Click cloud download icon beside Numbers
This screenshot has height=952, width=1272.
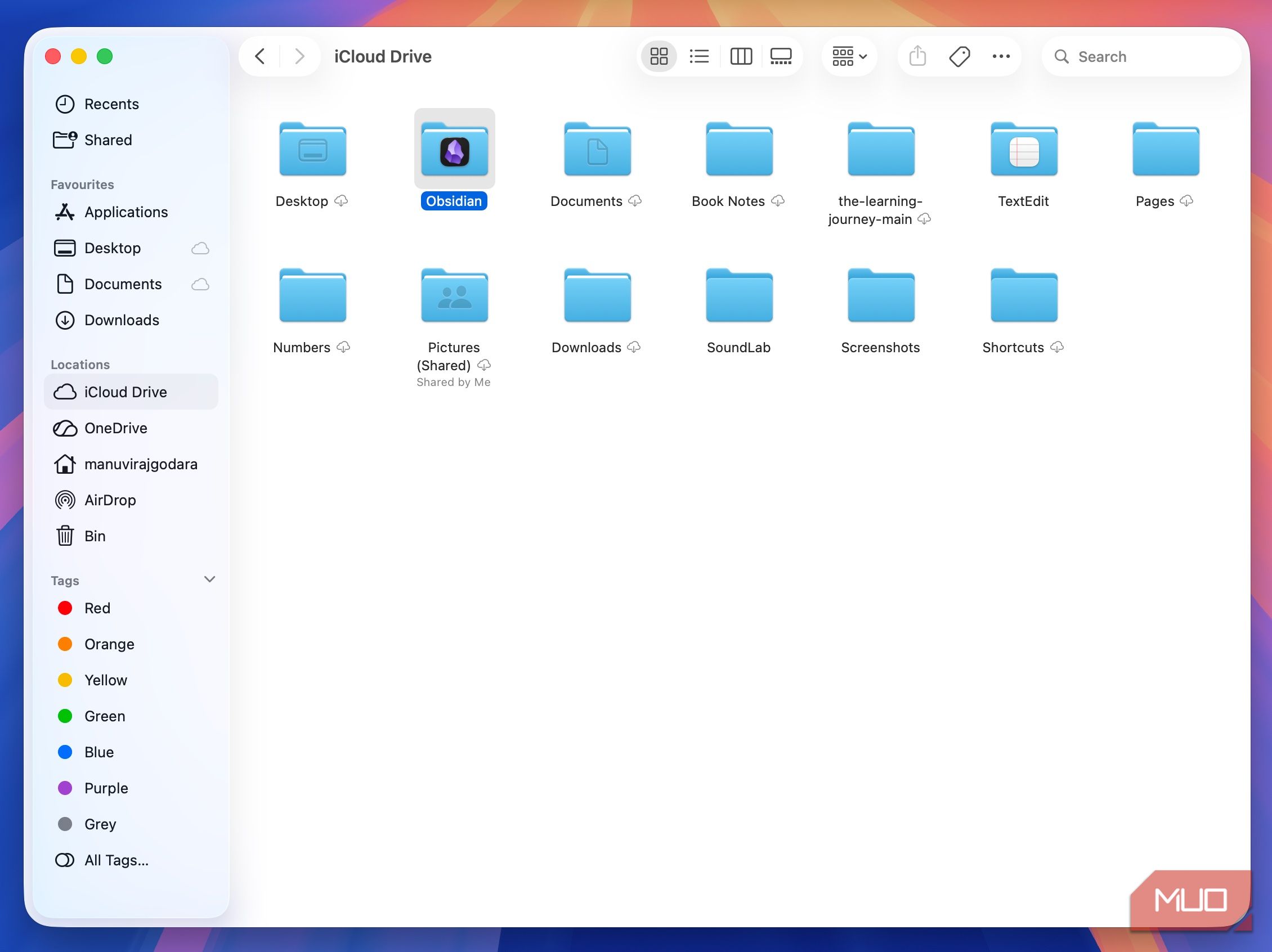click(x=343, y=347)
